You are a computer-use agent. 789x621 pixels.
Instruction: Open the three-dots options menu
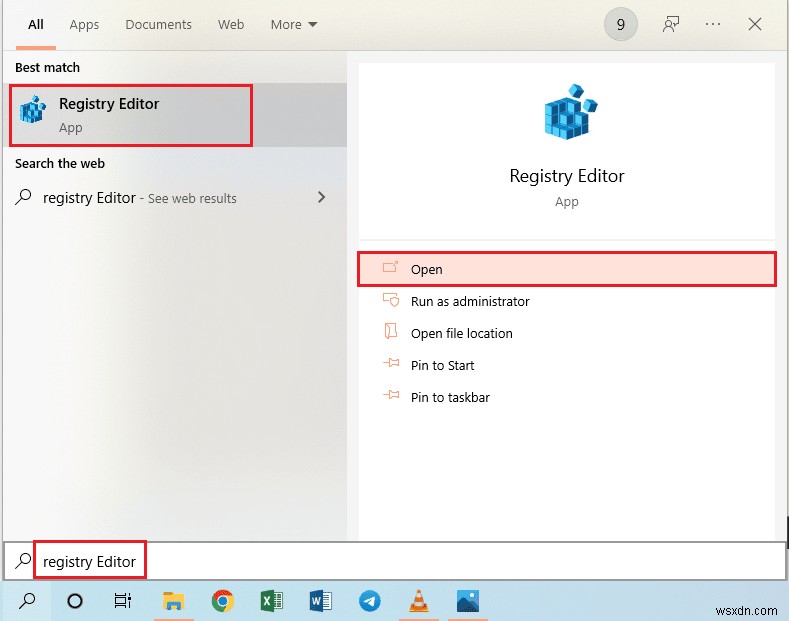pyautogui.click(x=713, y=24)
